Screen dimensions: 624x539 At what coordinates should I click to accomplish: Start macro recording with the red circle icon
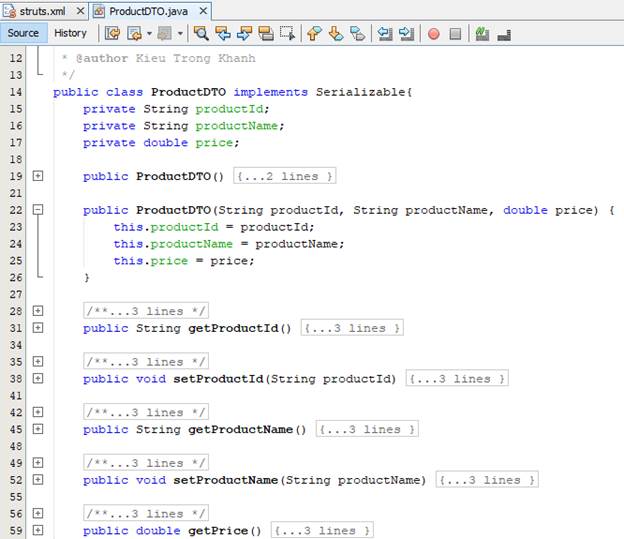pos(434,34)
